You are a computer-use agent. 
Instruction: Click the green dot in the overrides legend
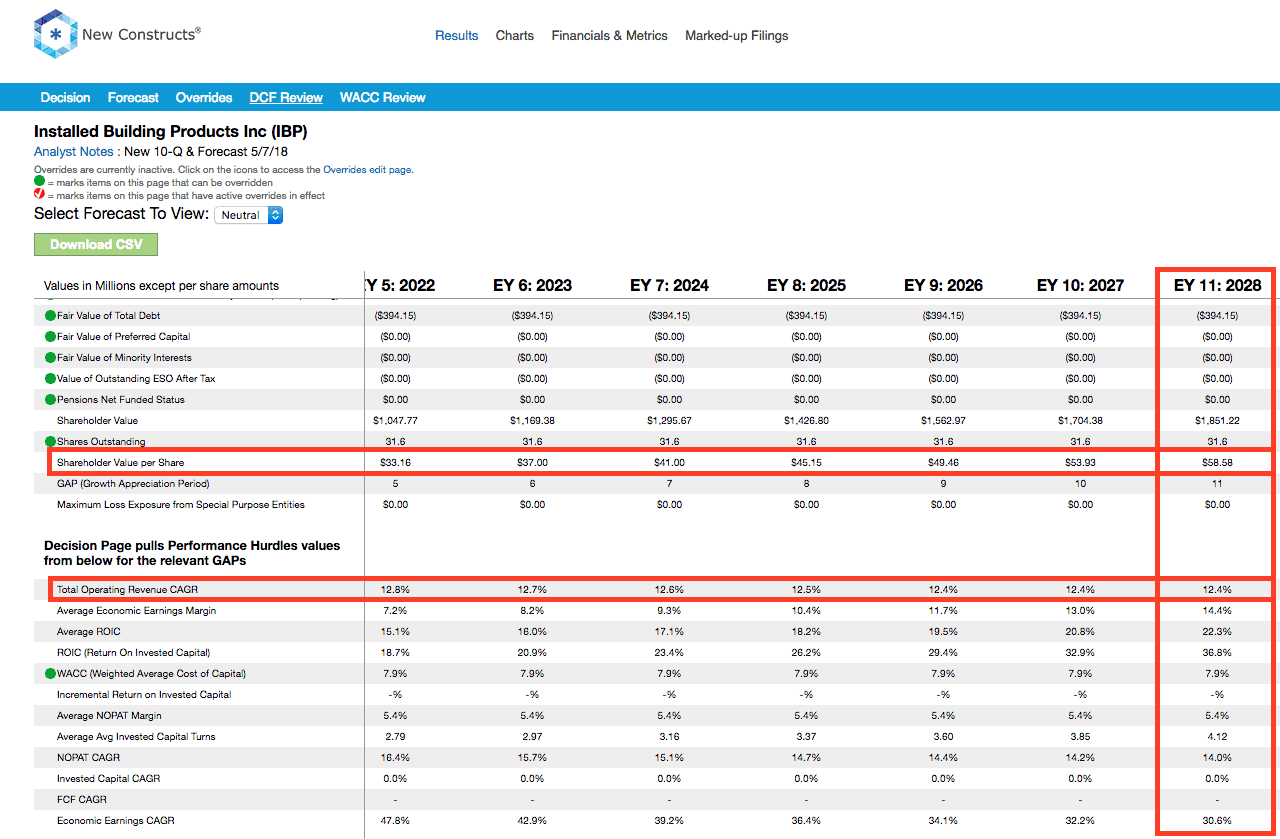pyautogui.click(x=40, y=183)
